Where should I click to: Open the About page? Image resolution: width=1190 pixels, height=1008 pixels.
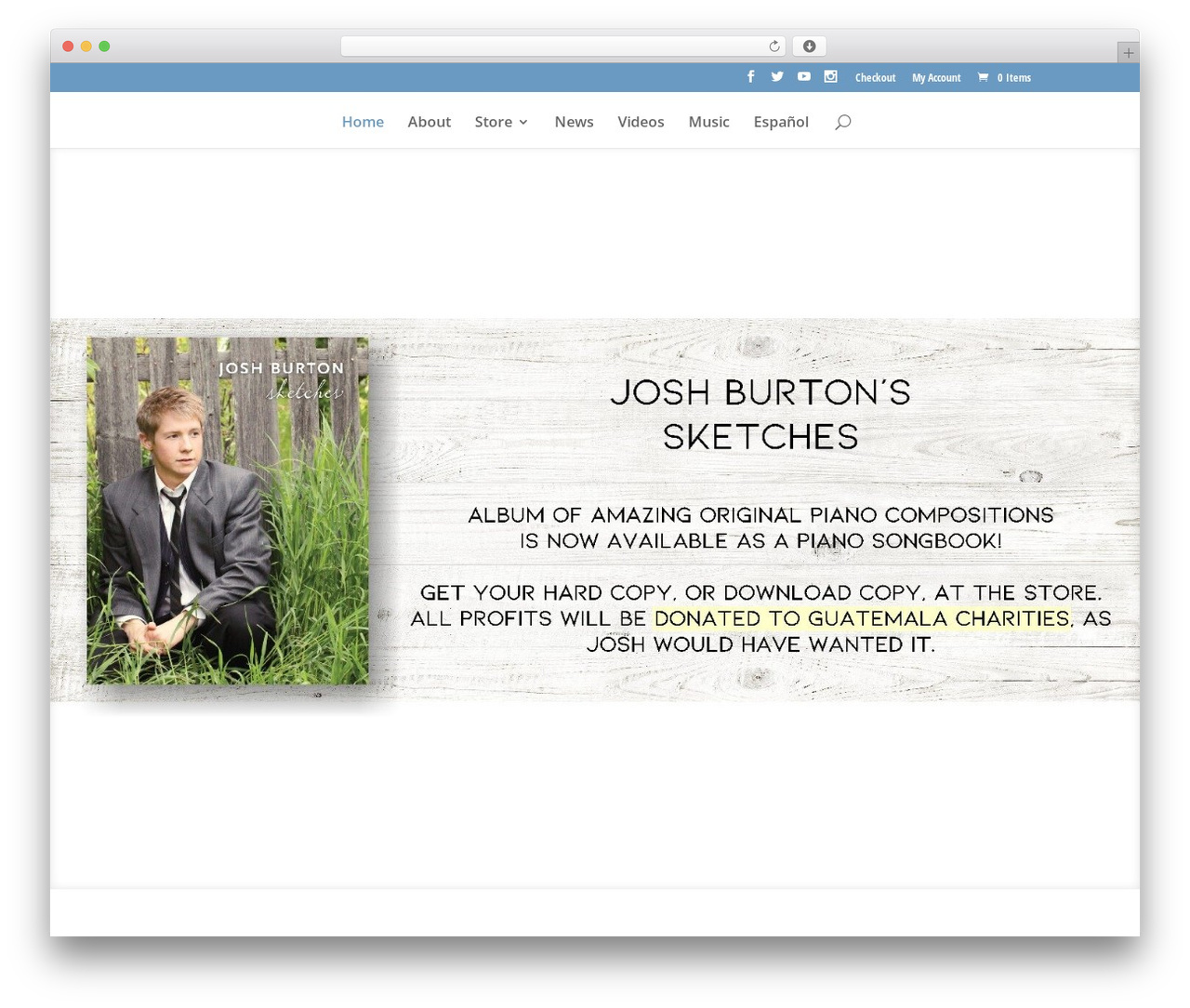pos(429,122)
